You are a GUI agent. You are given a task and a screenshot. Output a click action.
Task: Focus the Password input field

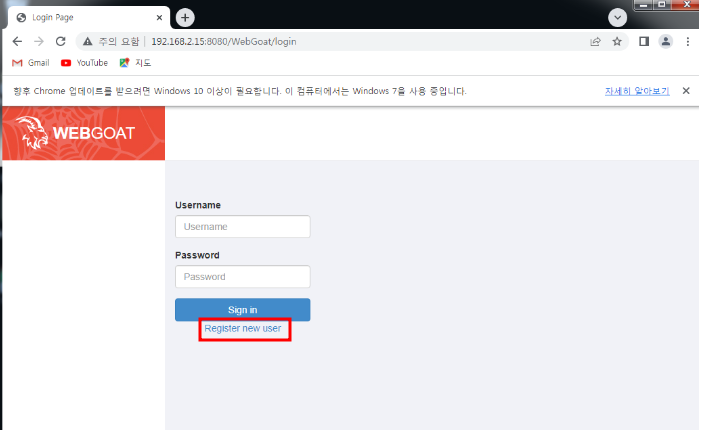[243, 277]
